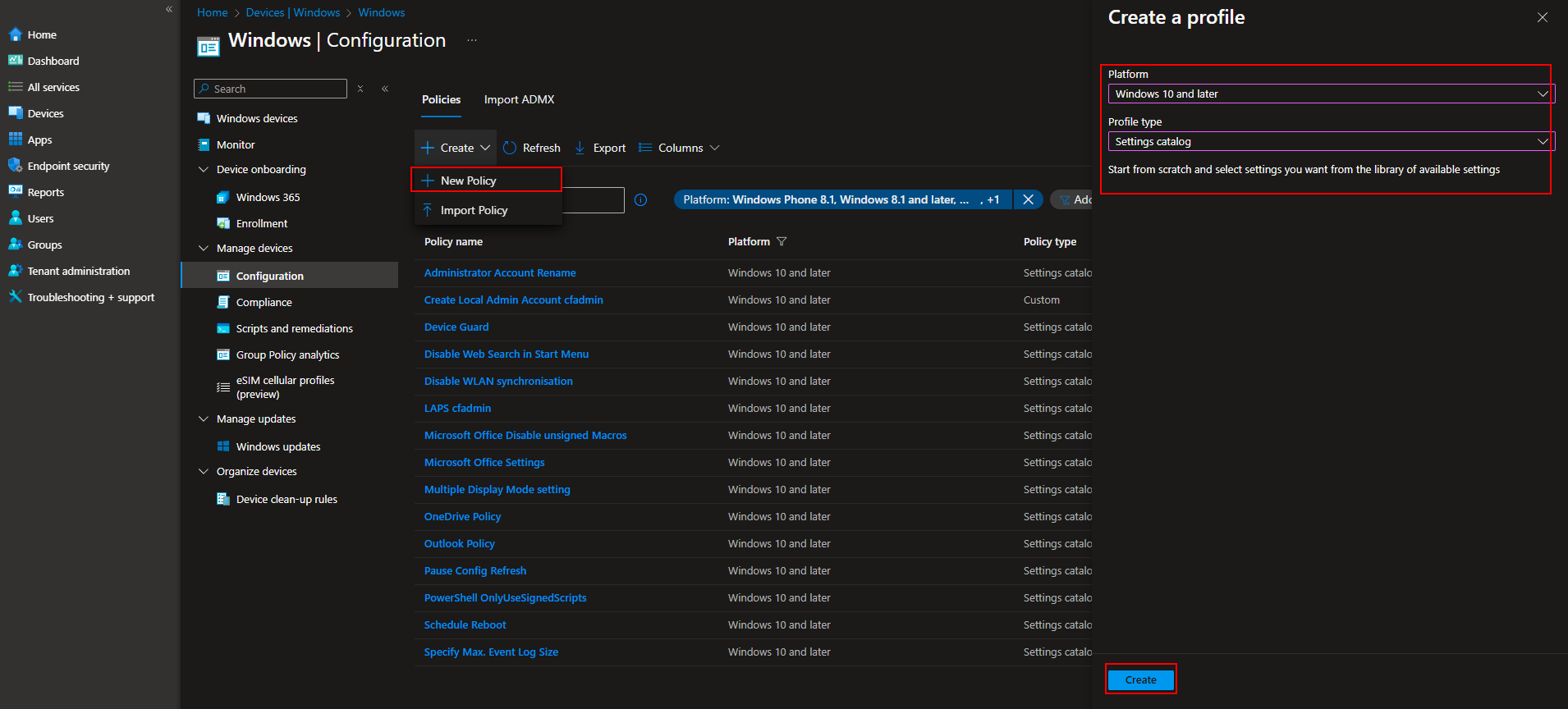1568x709 pixels.
Task: Open Windows updates under Manage updates
Action: pos(278,446)
